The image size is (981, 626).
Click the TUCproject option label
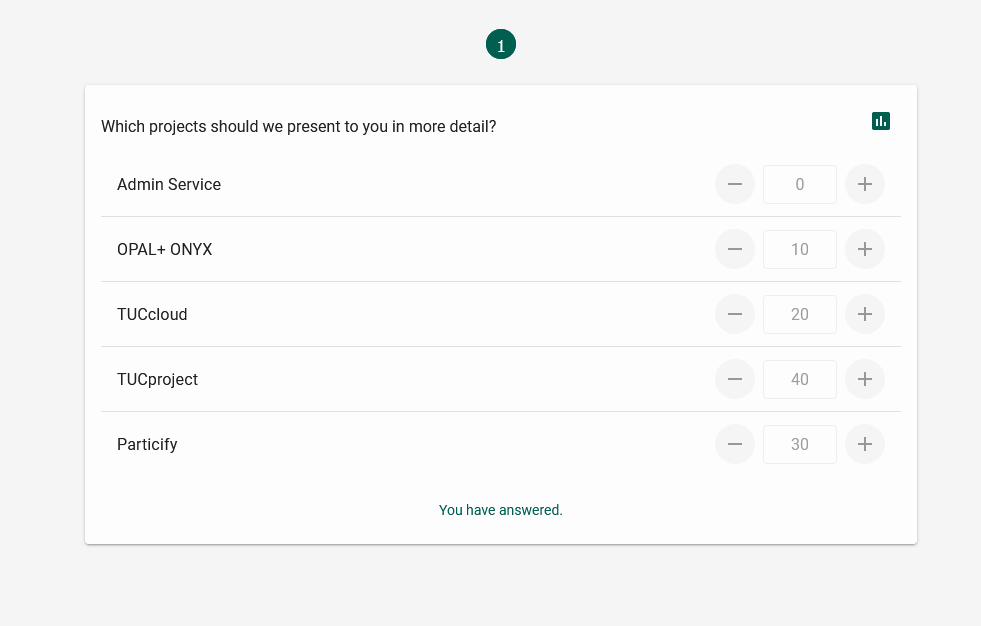158,380
